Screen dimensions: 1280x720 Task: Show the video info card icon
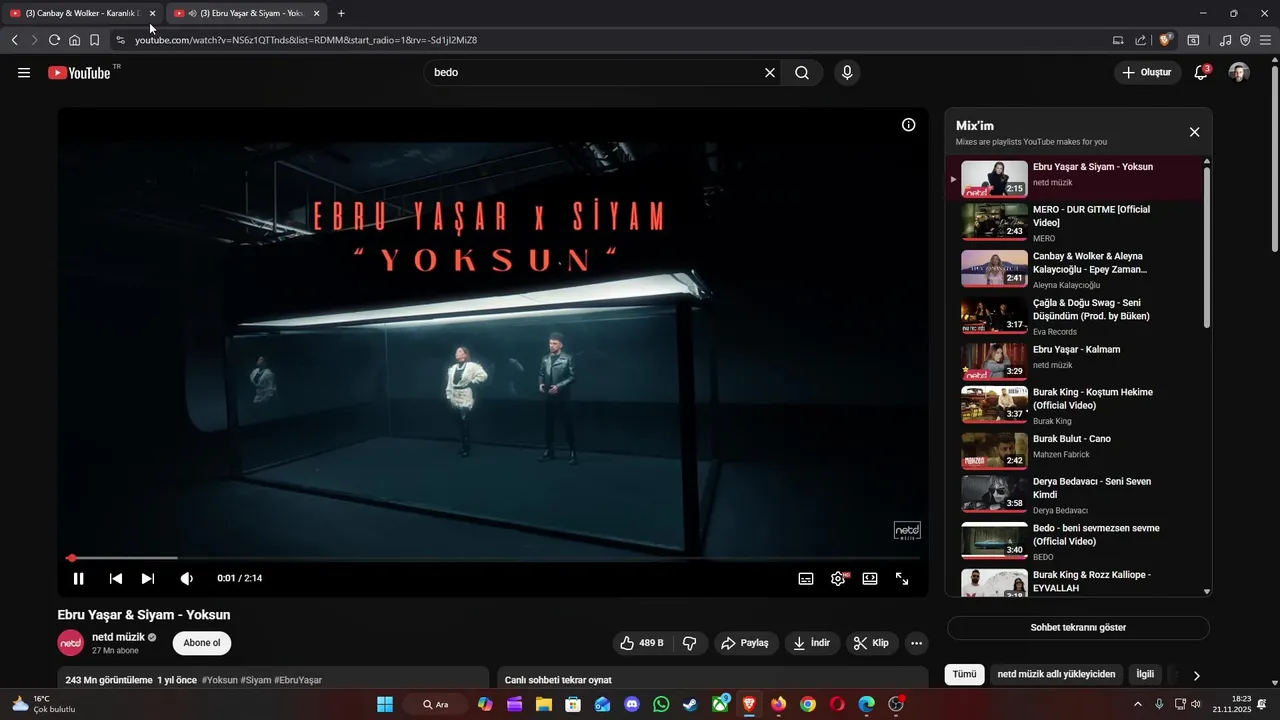pos(908,125)
